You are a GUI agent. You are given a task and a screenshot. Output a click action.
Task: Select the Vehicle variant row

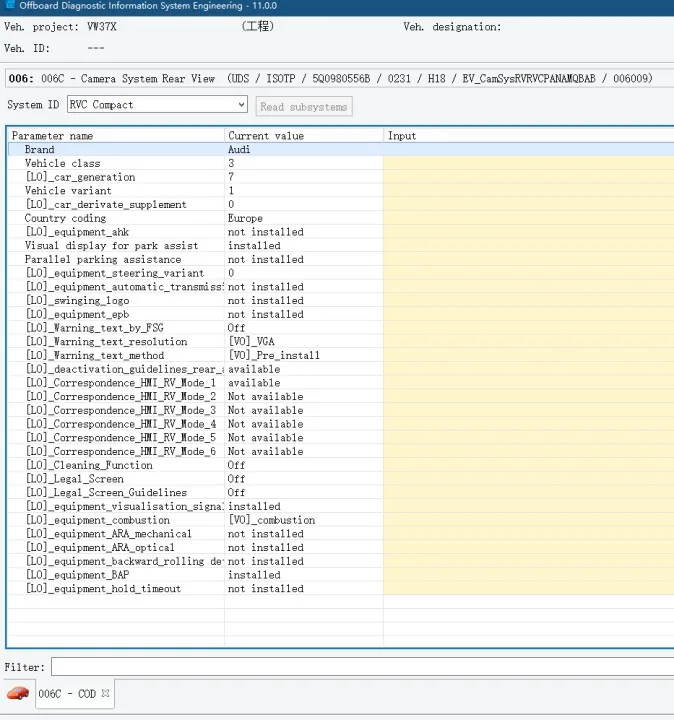tap(341, 191)
